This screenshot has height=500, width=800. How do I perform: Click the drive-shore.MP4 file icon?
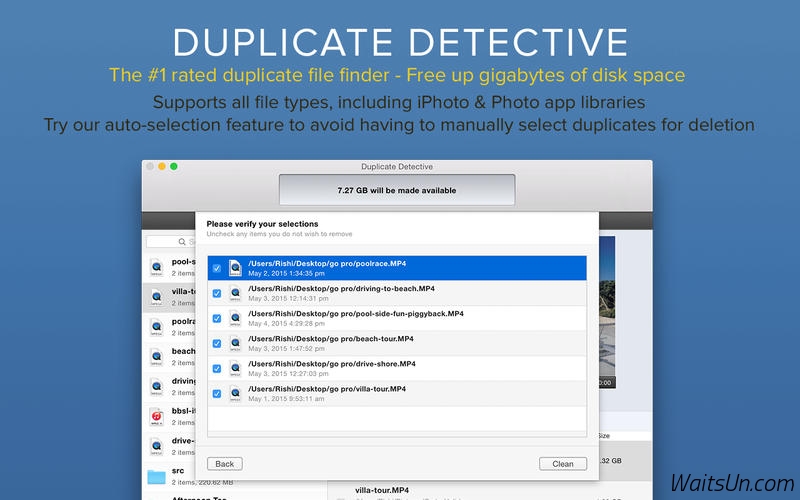click(235, 368)
